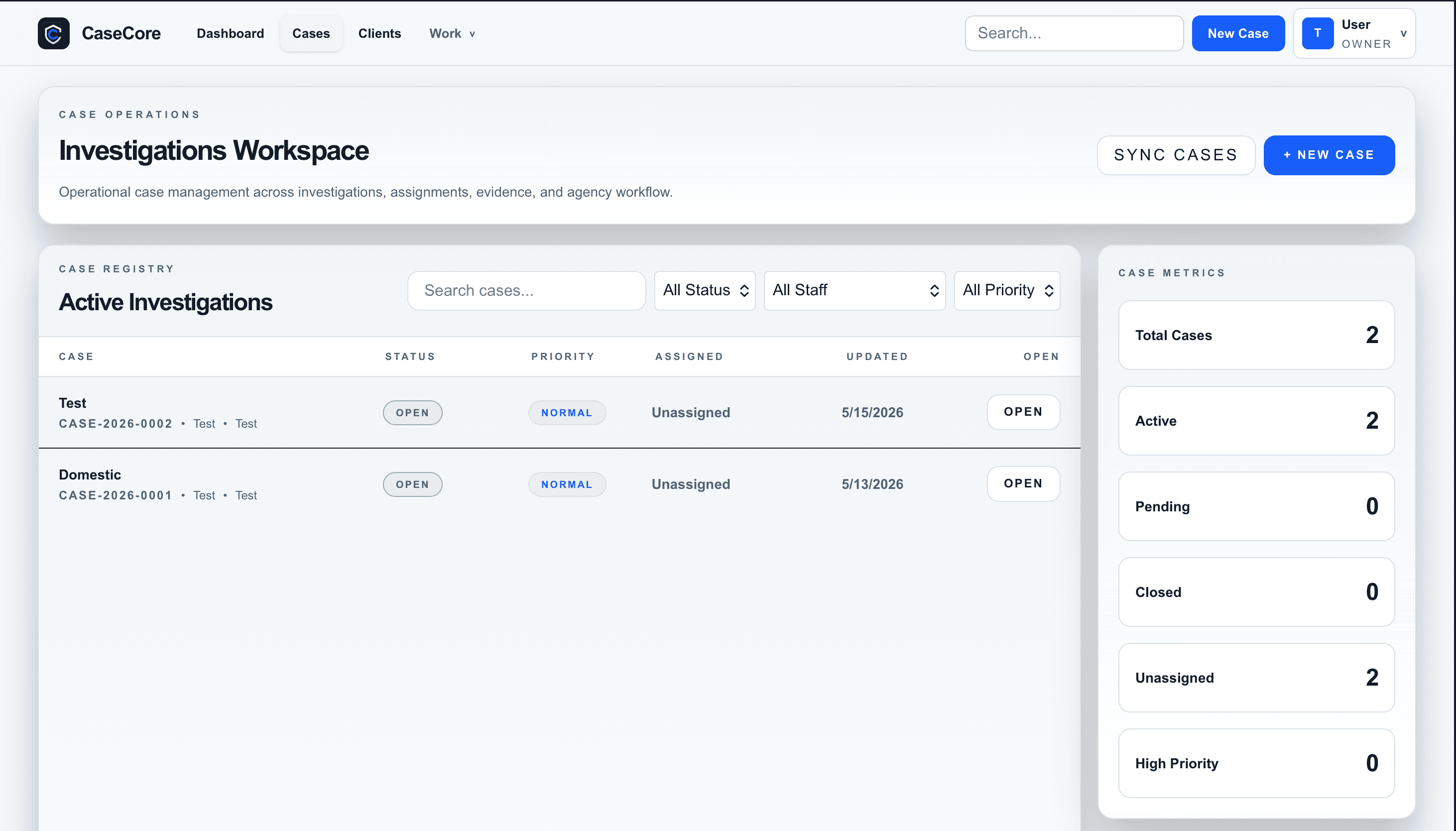The height and width of the screenshot is (831, 1456).
Task: Open the Dashboard nav item
Action: [230, 33]
